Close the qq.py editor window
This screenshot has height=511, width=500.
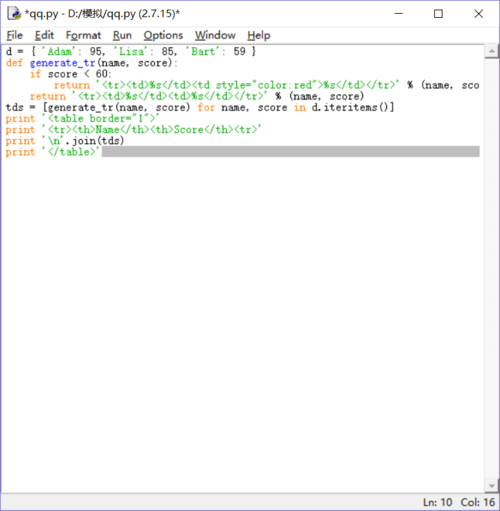479,14
